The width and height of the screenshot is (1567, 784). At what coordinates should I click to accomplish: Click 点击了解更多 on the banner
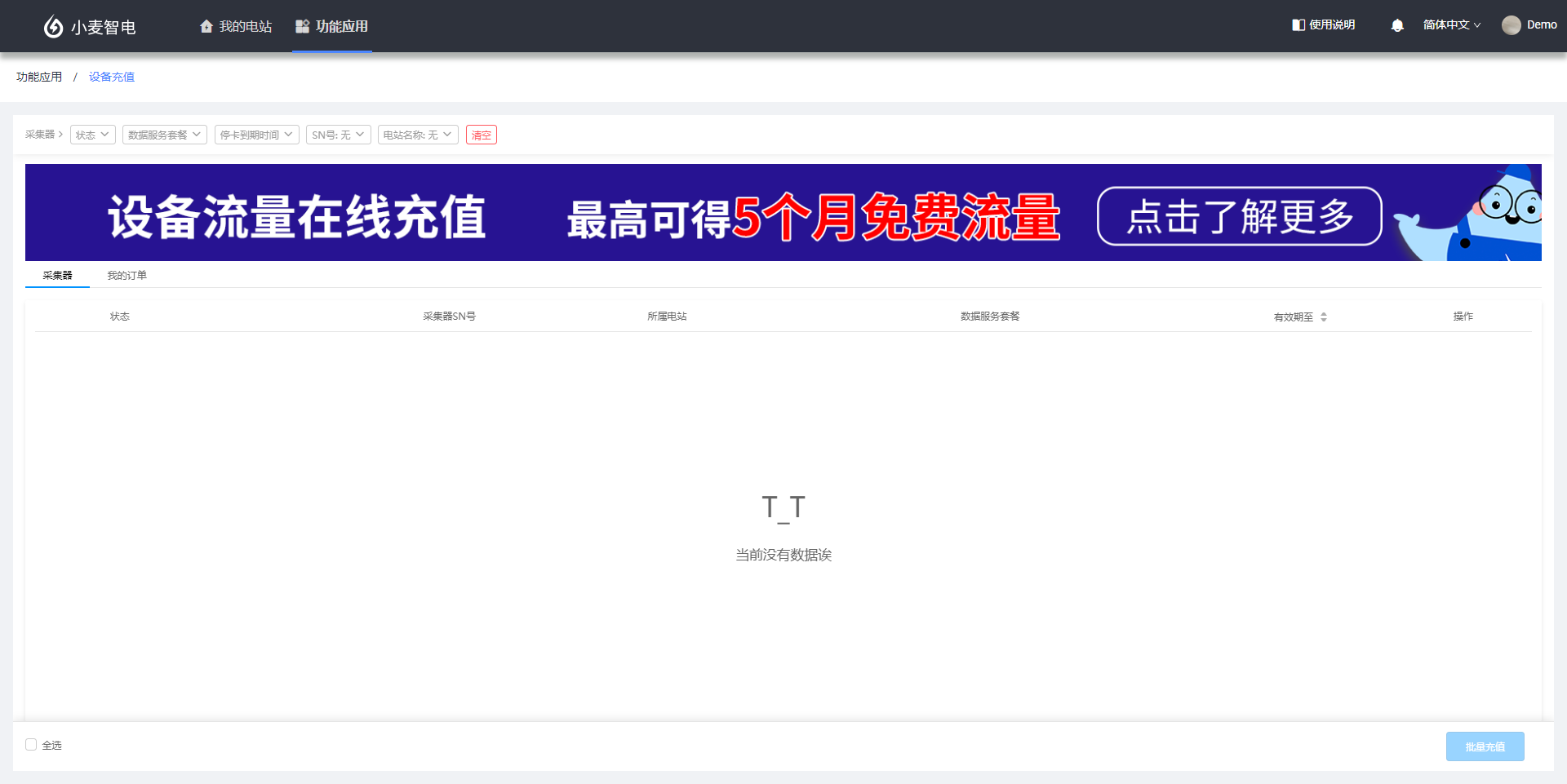(x=1239, y=216)
